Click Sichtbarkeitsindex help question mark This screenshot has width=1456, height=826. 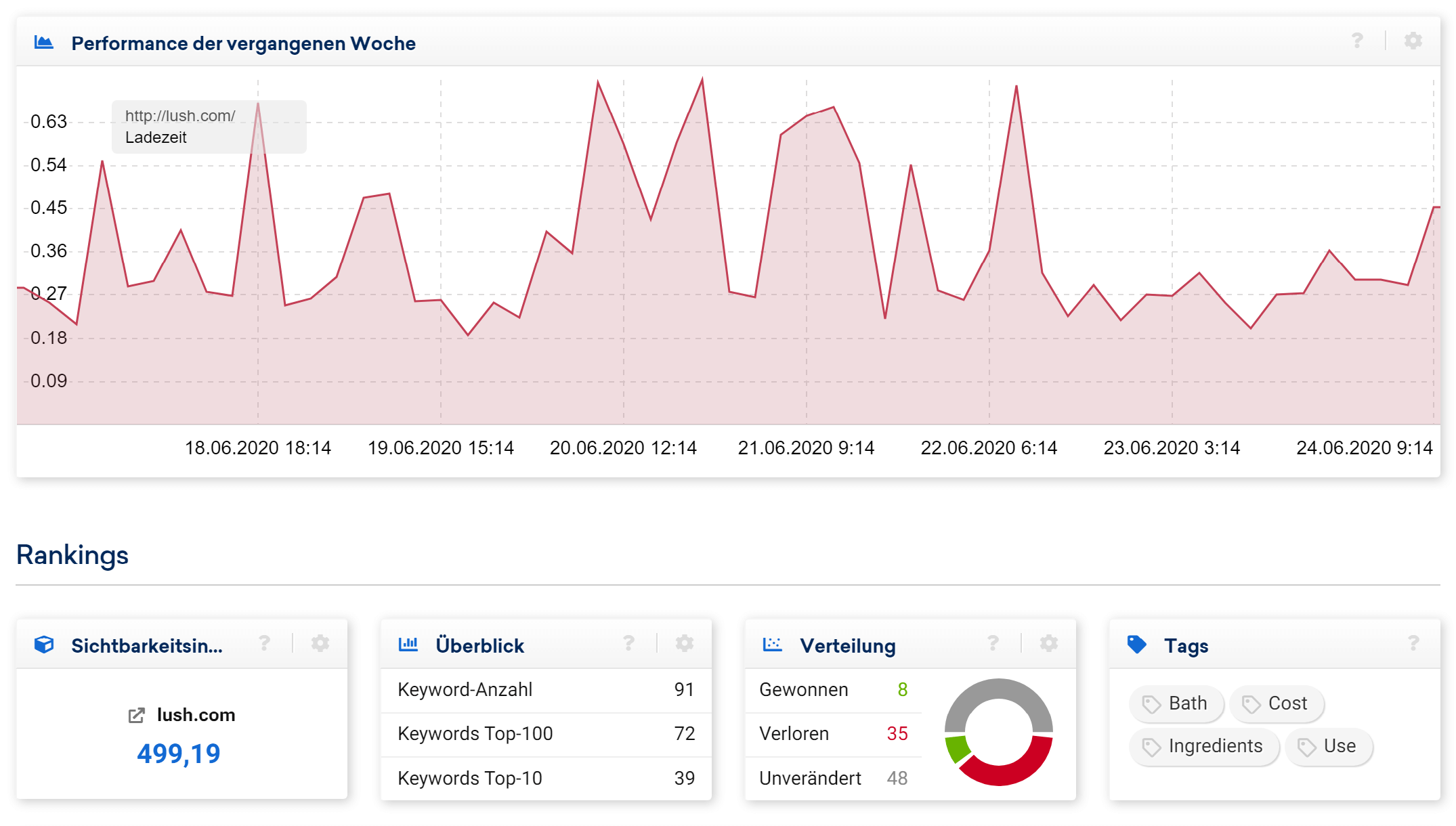tap(264, 643)
